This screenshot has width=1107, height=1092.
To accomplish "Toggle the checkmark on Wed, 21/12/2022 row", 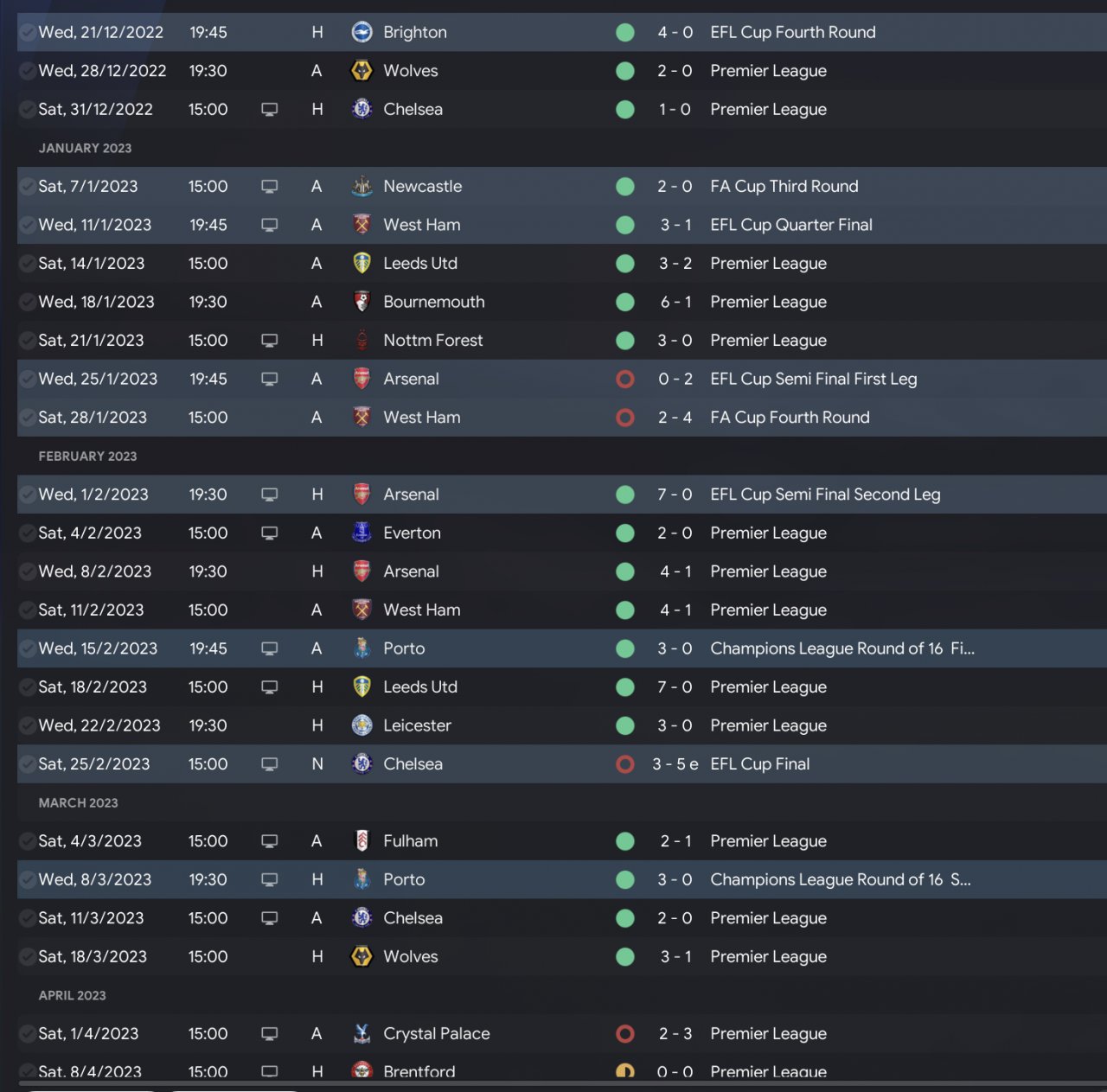I will point(27,32).
